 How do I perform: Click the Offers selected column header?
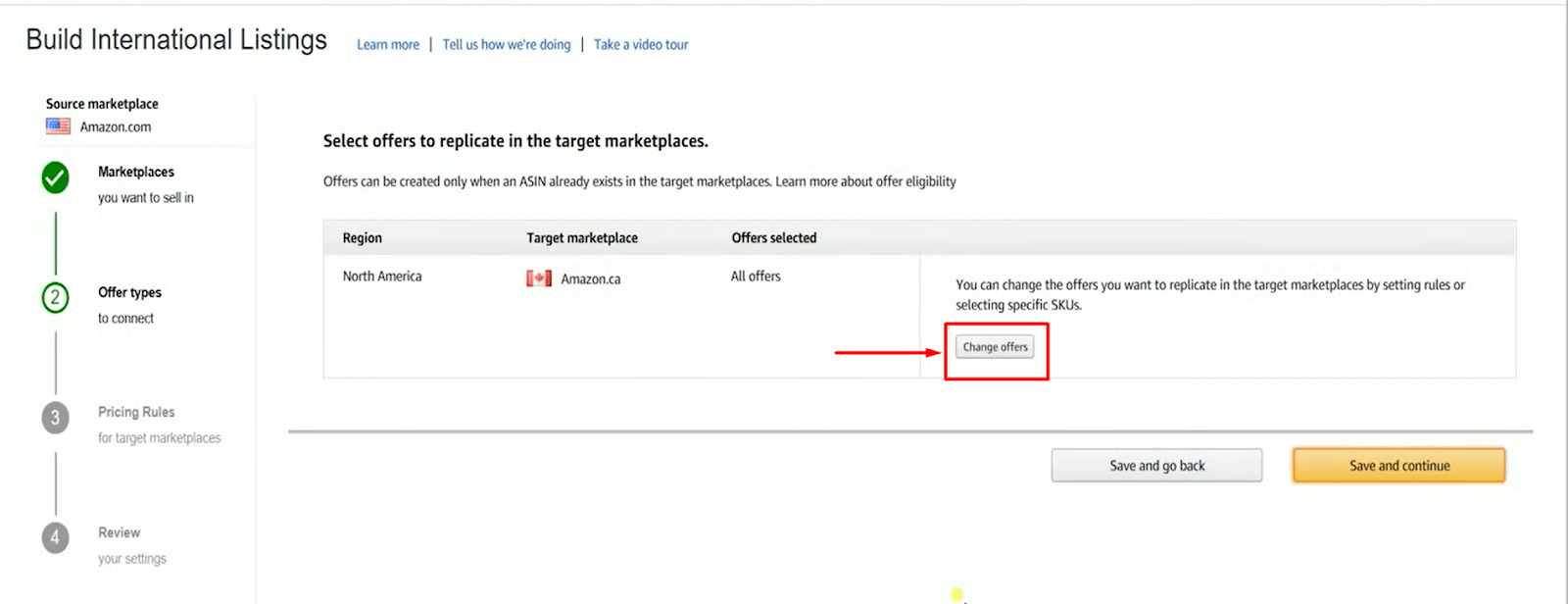tap(774, 238)
